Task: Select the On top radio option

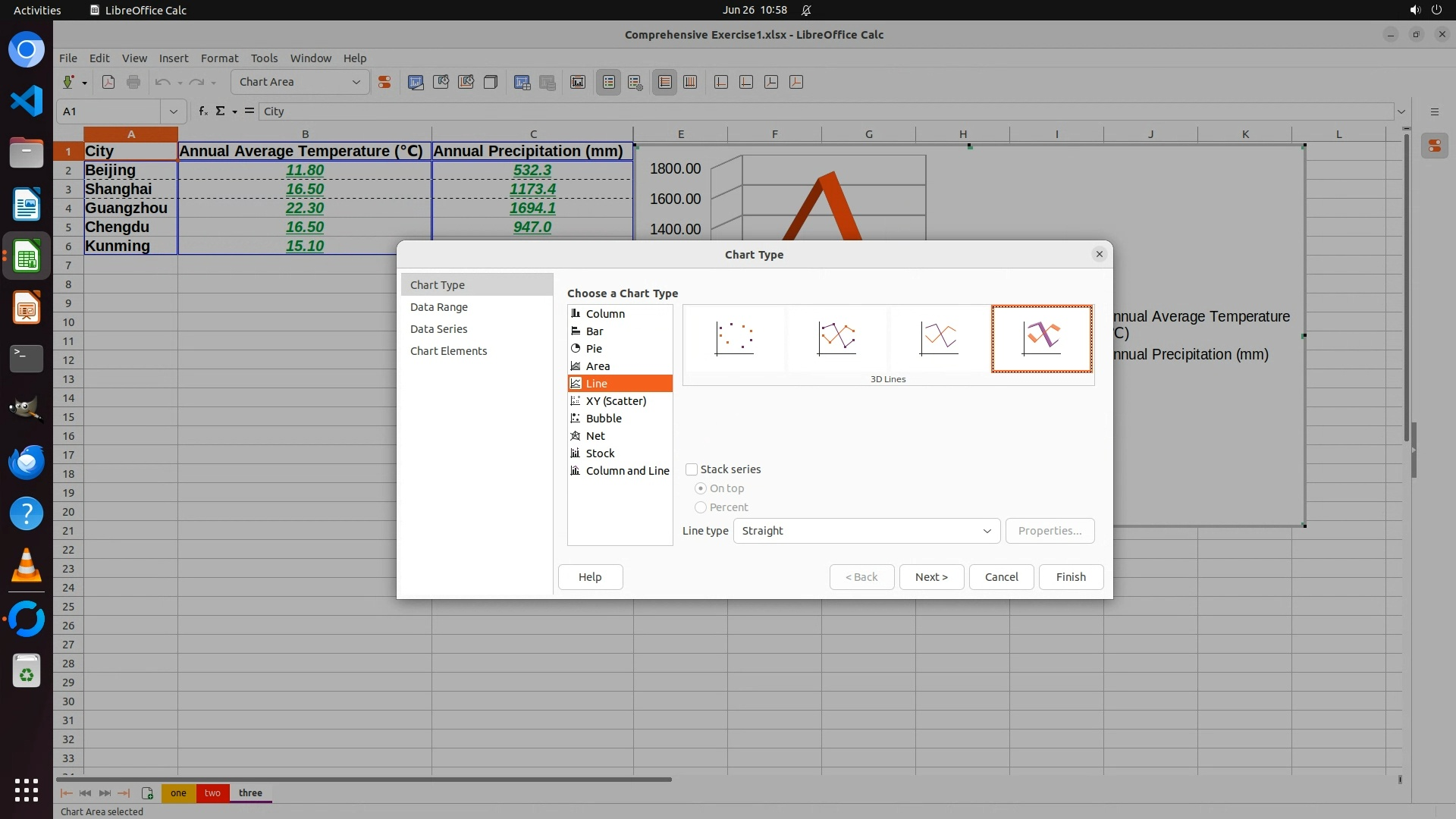Action: tap(701, 488)
